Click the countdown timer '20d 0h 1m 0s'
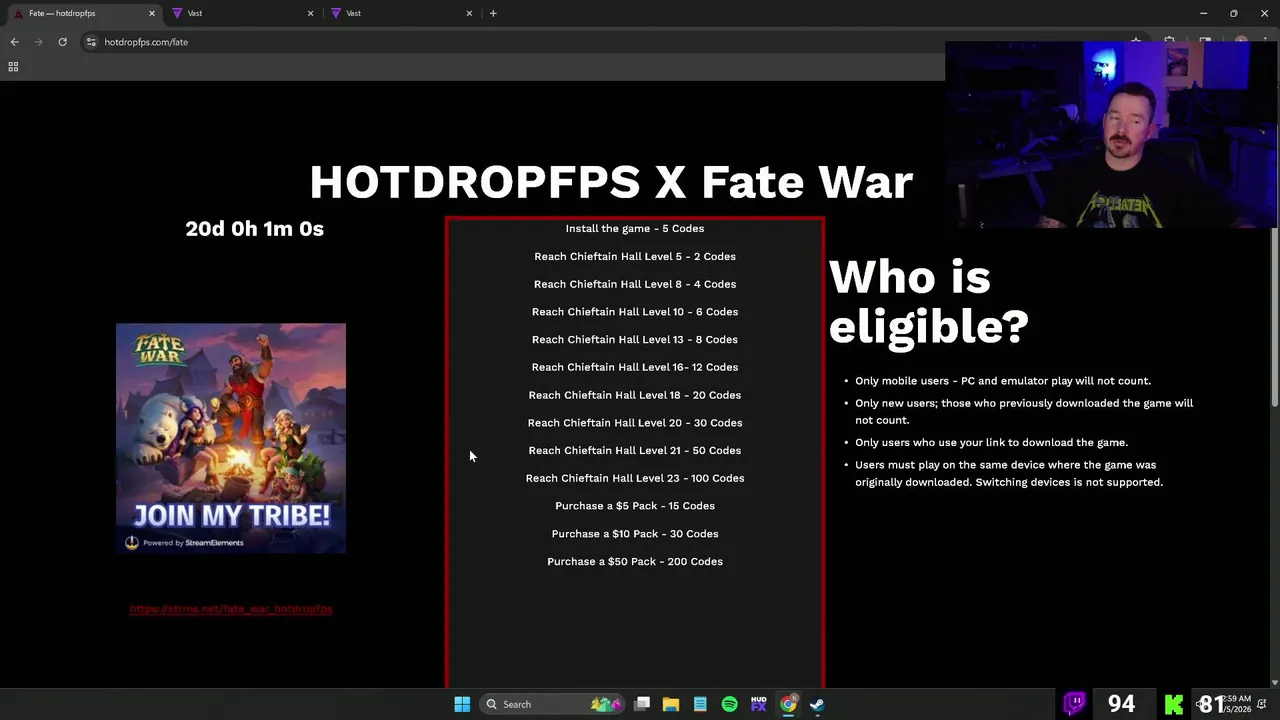Viewport: 1280px width, 720px height. (255, 229)
